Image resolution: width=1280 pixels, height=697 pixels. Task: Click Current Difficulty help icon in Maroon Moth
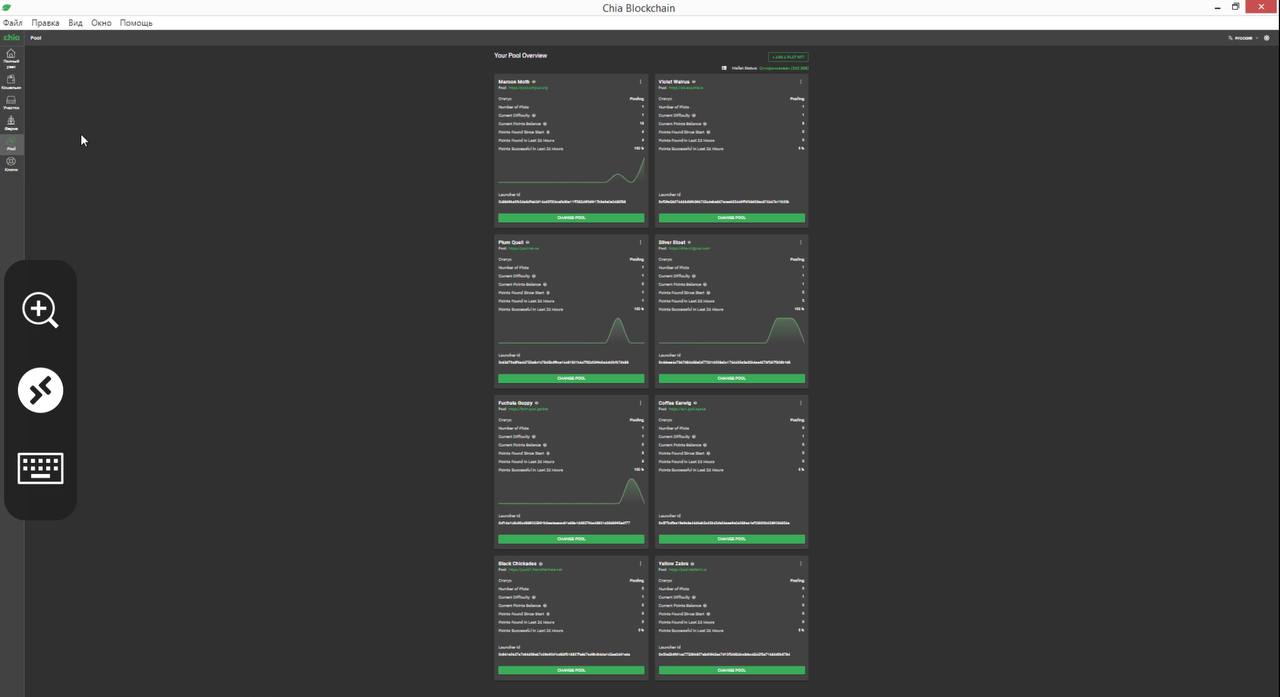point(534,115)
